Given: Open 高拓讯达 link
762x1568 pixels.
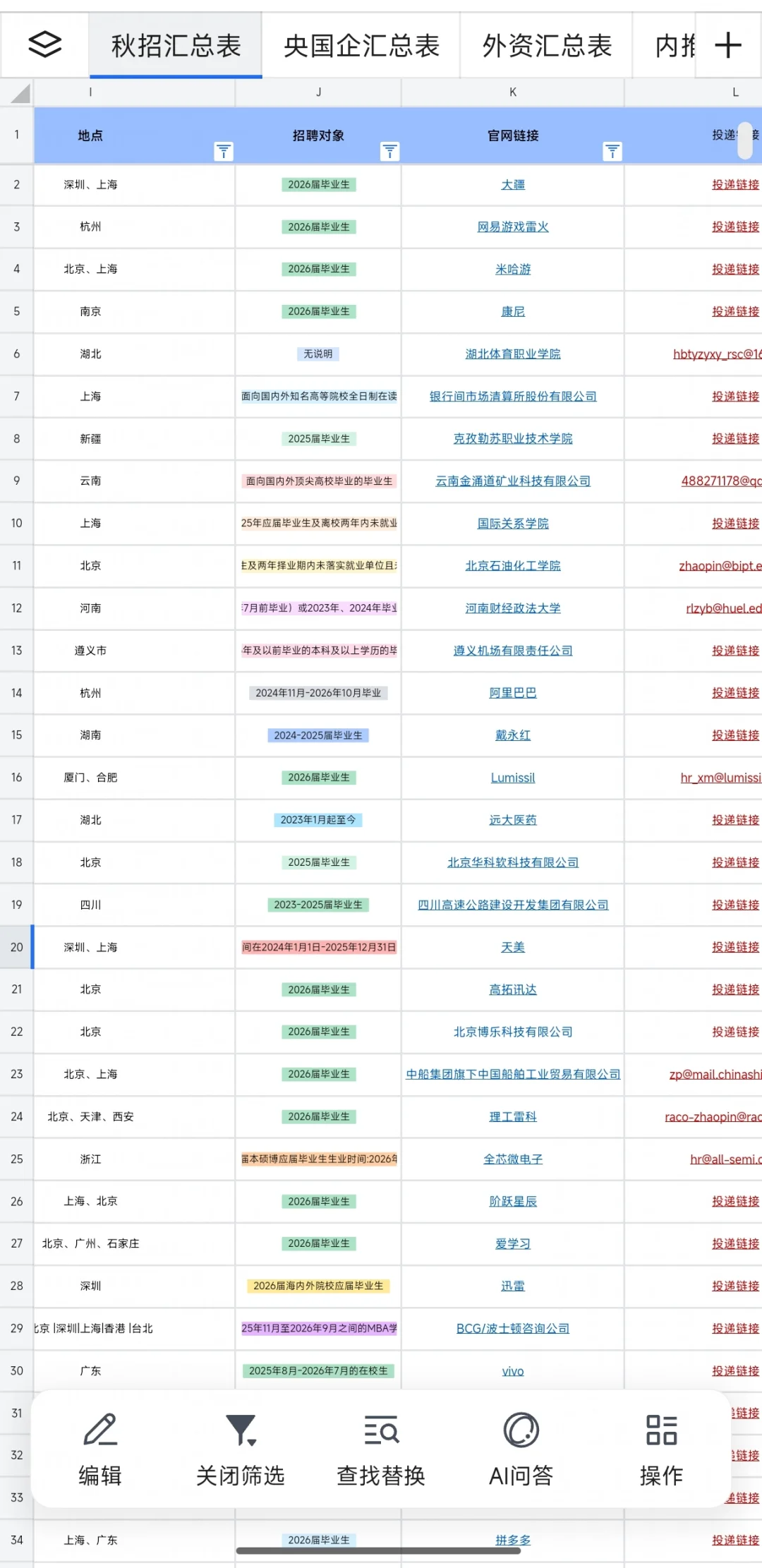Looking at the screenshot, I should (x=513, y=989).
